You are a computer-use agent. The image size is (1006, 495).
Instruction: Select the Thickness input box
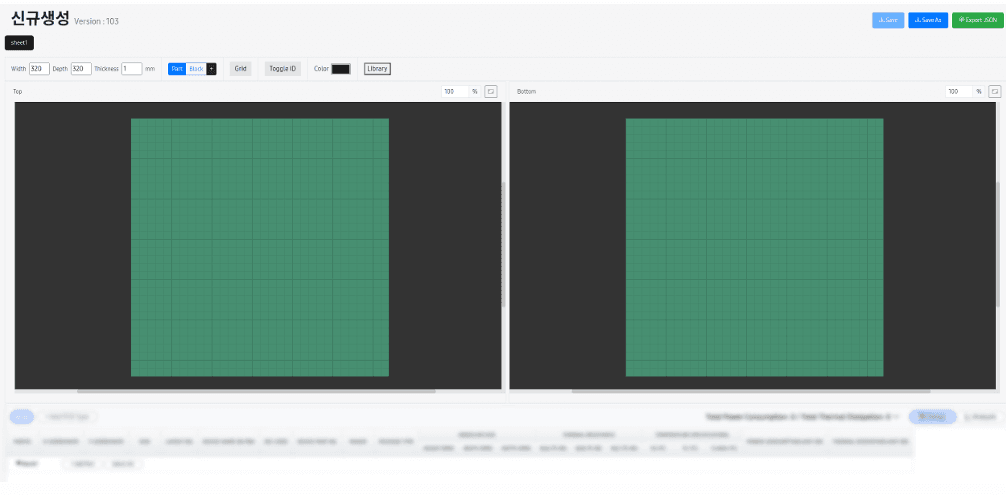click(131, 69)
